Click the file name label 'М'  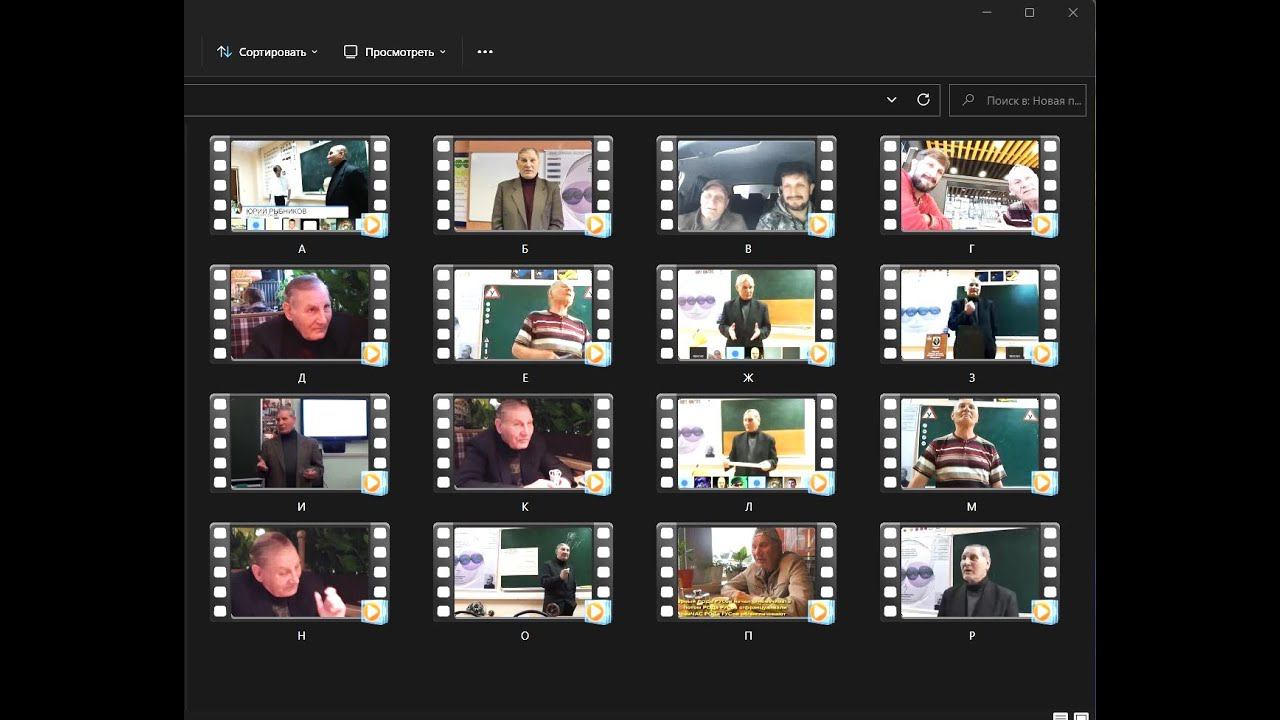972,507
